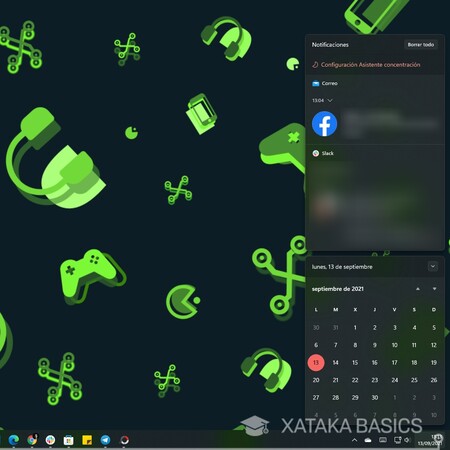This screenshot has height=450, width=450.
Task: Open Microsoft Store from the taskbar
Action: (69, 440)
